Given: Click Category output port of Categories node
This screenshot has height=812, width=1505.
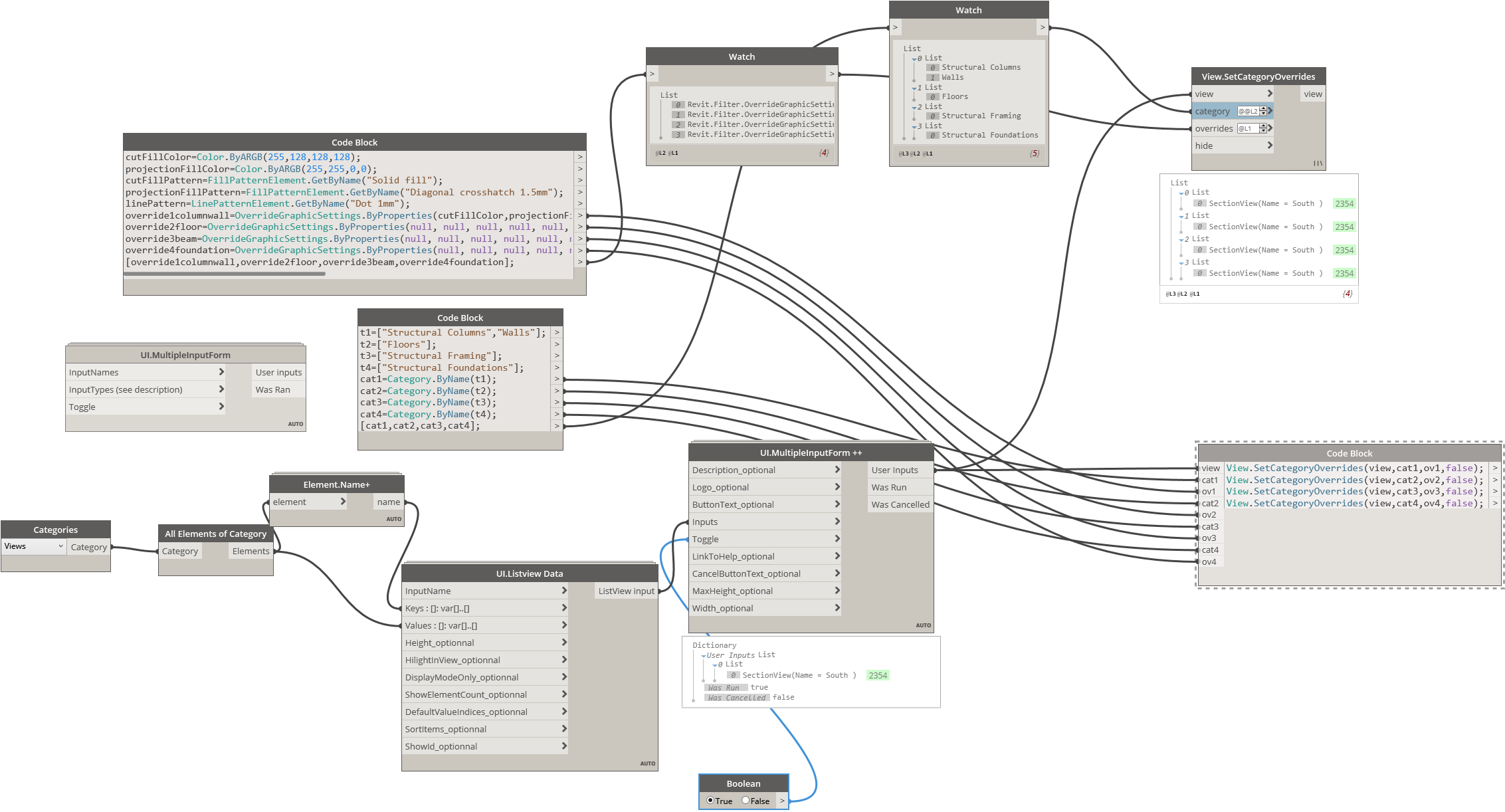Looking at the screenshot, I should [x=89, y=547].
